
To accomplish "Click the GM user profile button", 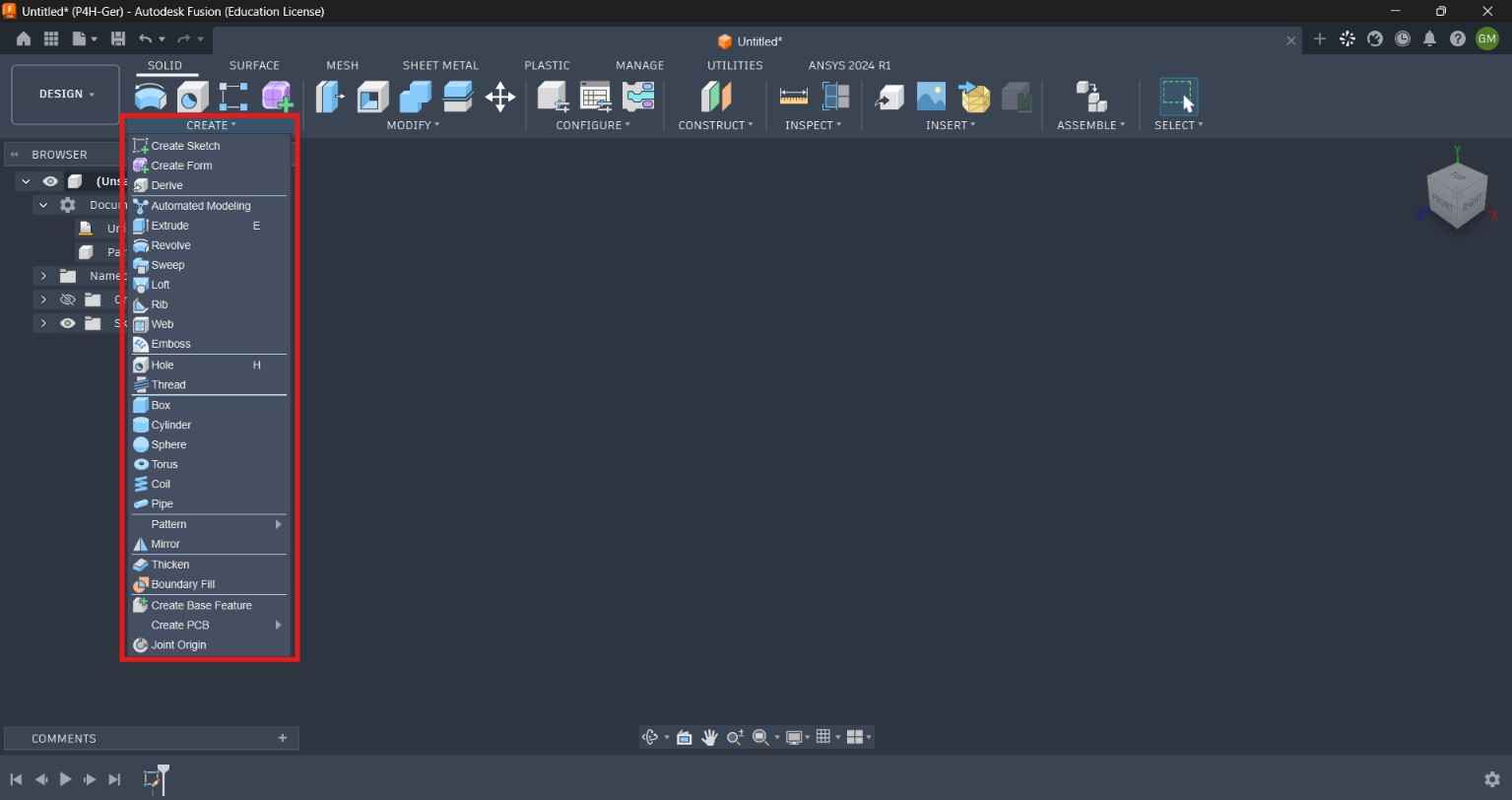I will 1486,38.
